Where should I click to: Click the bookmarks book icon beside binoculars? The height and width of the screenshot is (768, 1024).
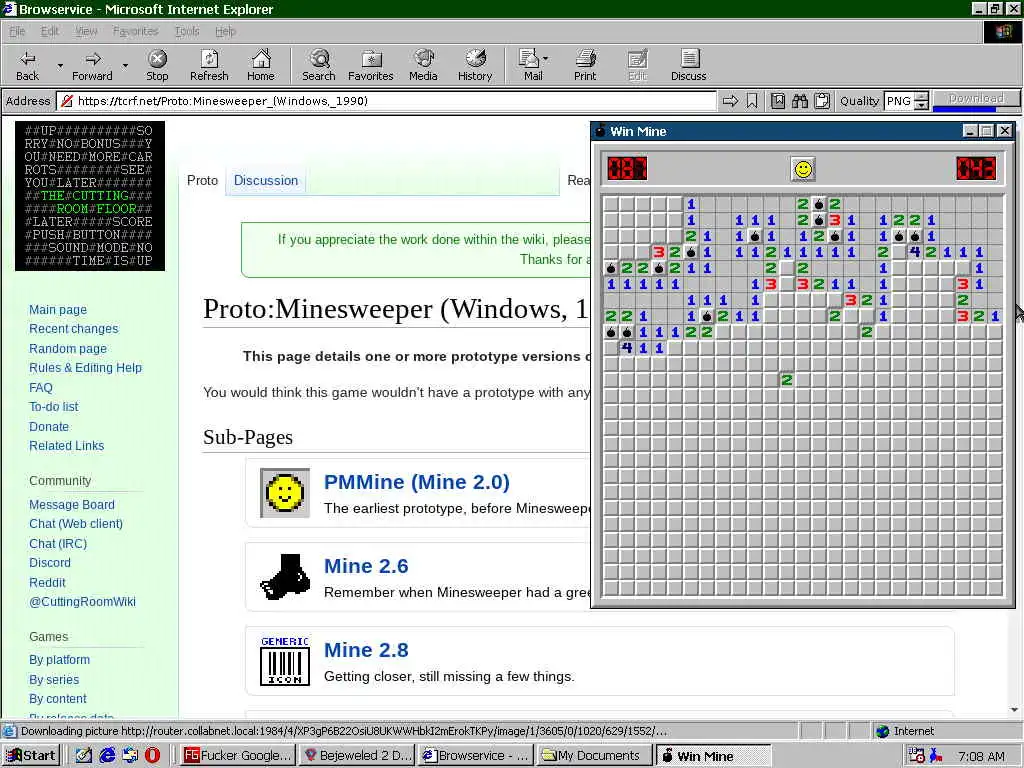coord(778,101)
